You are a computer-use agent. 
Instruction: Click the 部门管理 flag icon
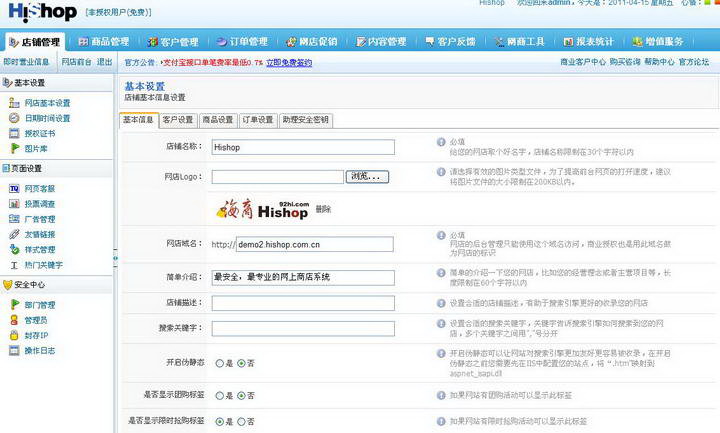[15, 304]
